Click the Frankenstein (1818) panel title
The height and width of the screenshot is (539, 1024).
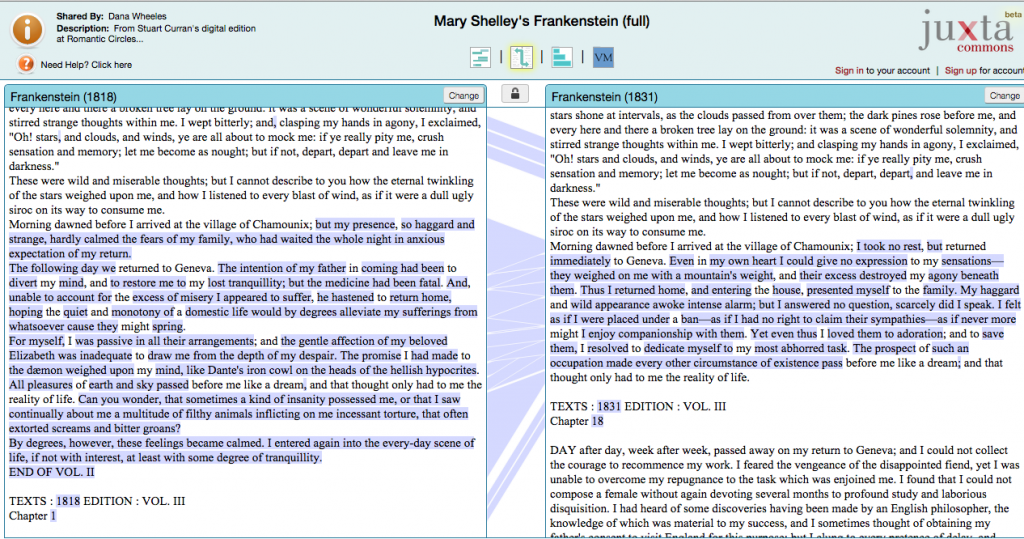pyautogui.click(x=63, y=97)
